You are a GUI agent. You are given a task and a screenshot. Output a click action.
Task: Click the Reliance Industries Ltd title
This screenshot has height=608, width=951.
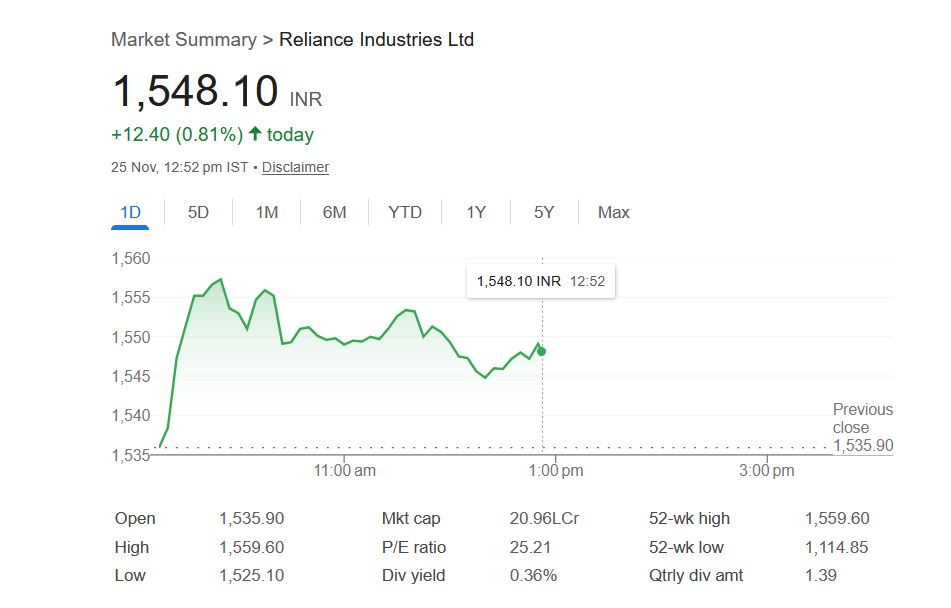[376, 40]
